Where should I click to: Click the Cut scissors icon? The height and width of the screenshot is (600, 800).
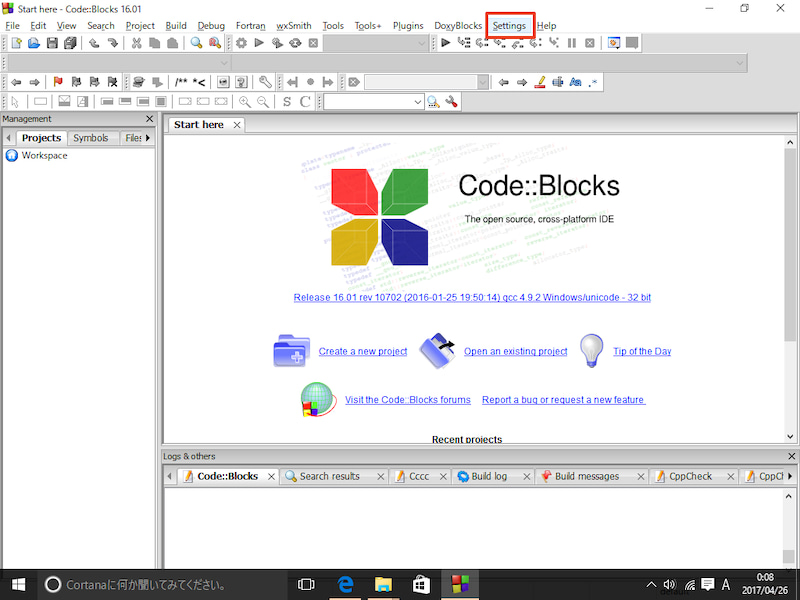pyautogui.click(x=136, y=43)
